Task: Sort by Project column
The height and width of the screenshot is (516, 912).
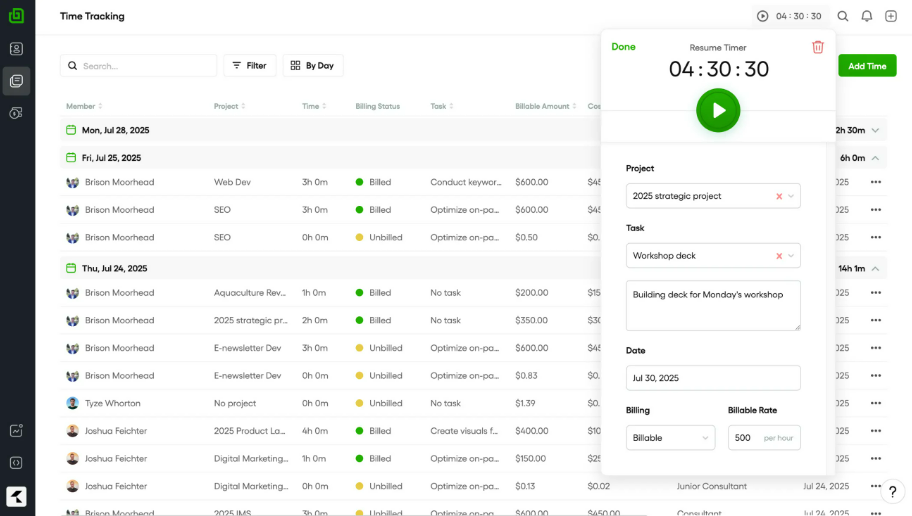Action: 230,106
